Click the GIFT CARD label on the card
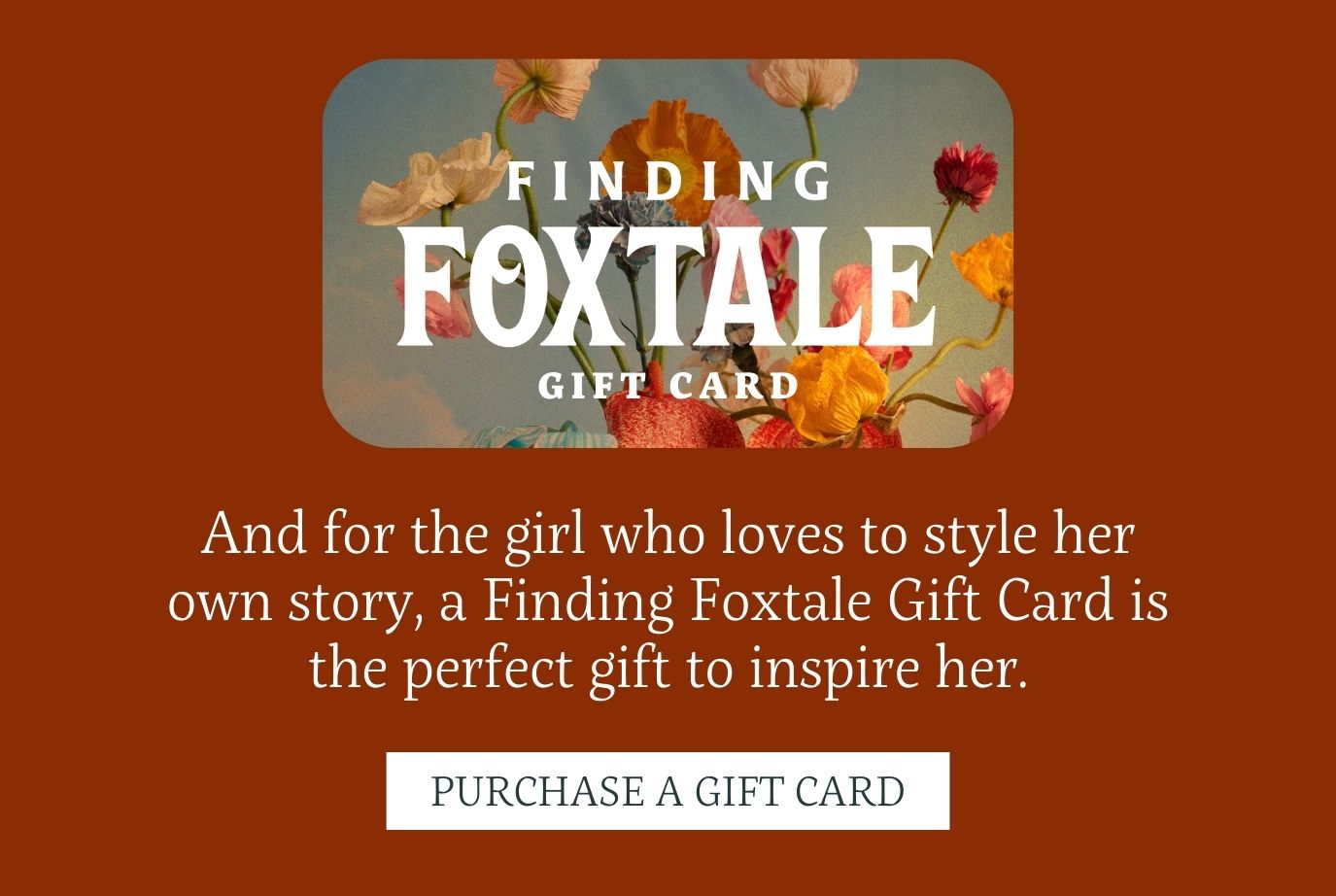 click(668, 386)
